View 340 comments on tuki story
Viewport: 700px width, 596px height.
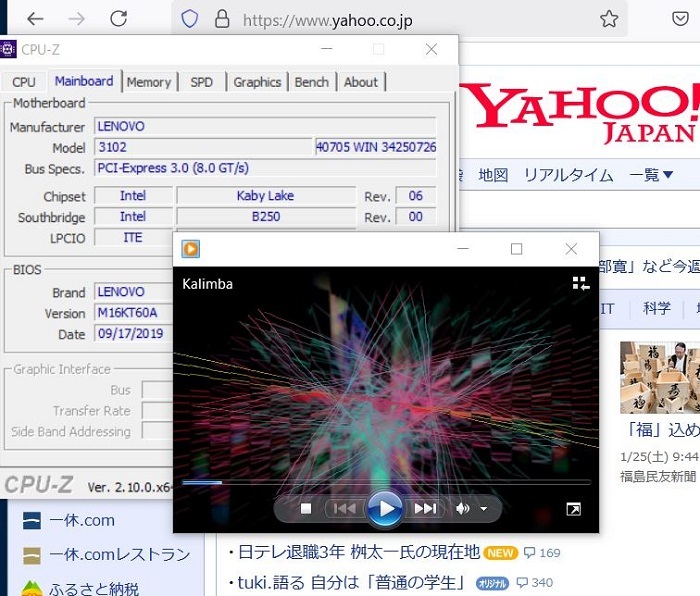534,583
